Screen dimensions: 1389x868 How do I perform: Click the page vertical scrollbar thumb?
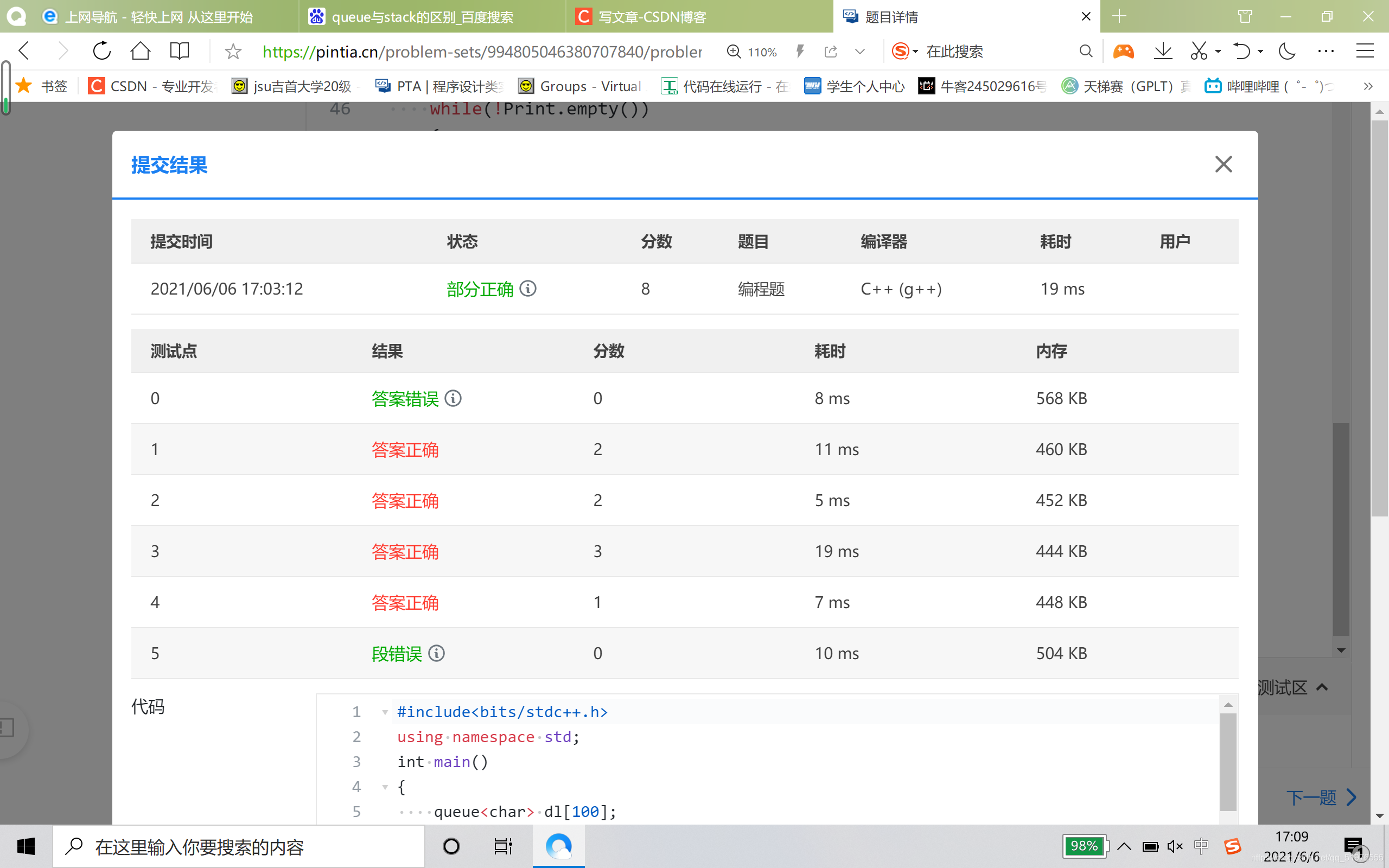[1379, 318]
